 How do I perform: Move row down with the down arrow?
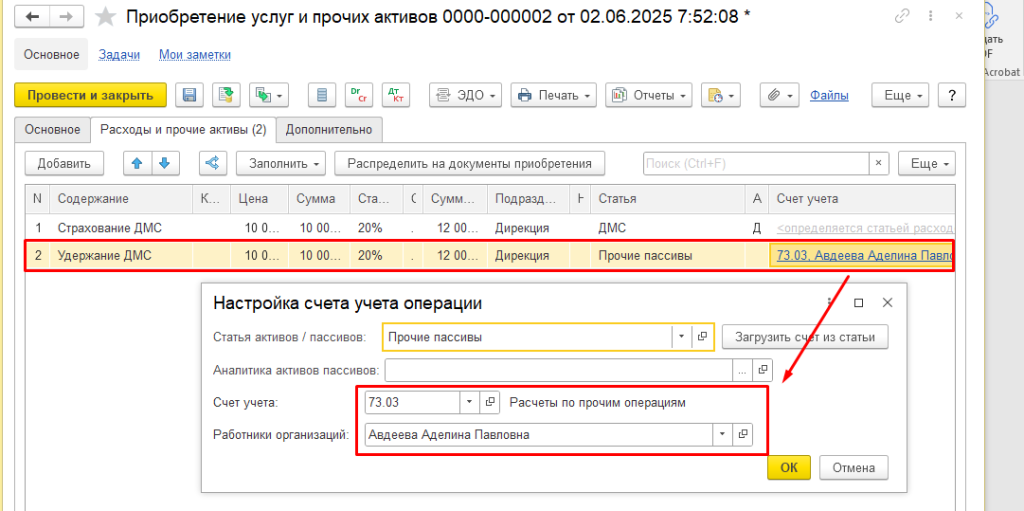point(163,163)
